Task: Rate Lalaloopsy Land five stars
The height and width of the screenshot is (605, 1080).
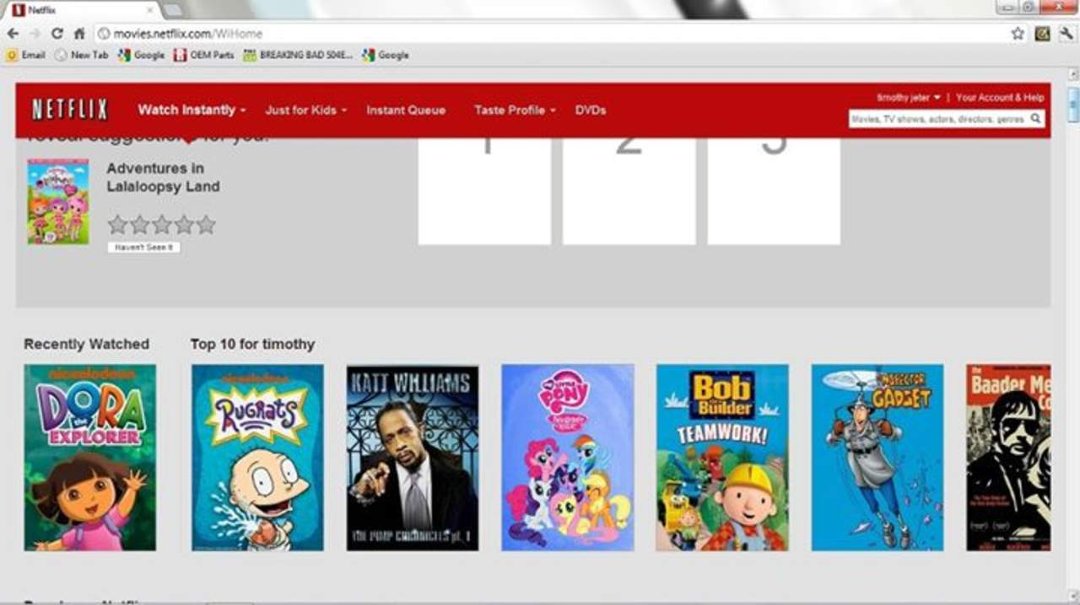Action: click(x=206, y=225)
